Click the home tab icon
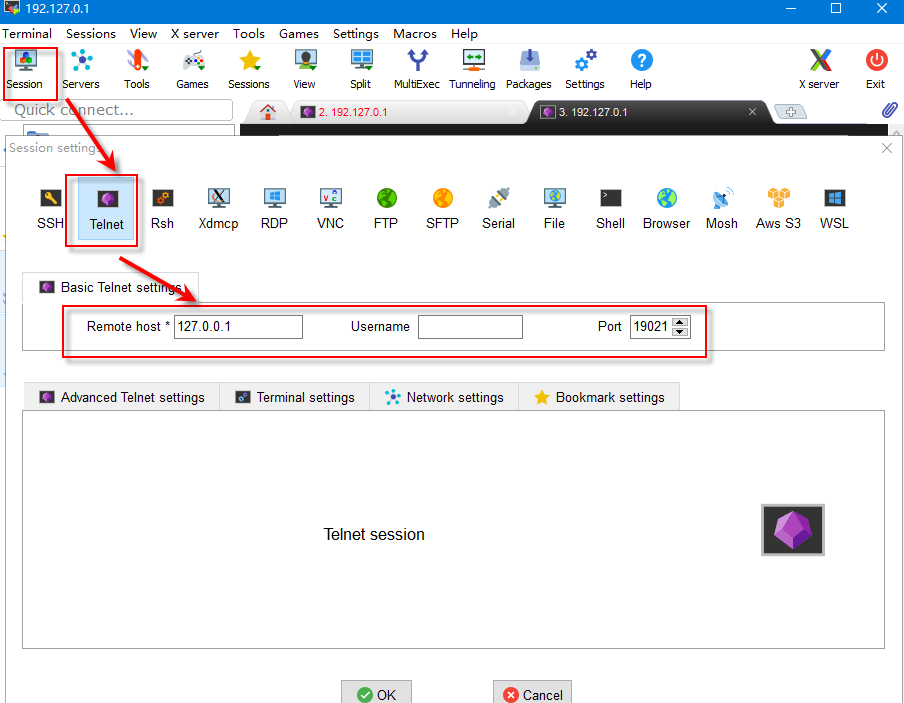Image resolution: width=904 pixels, height=703 pixels. [x=268, y=112]
